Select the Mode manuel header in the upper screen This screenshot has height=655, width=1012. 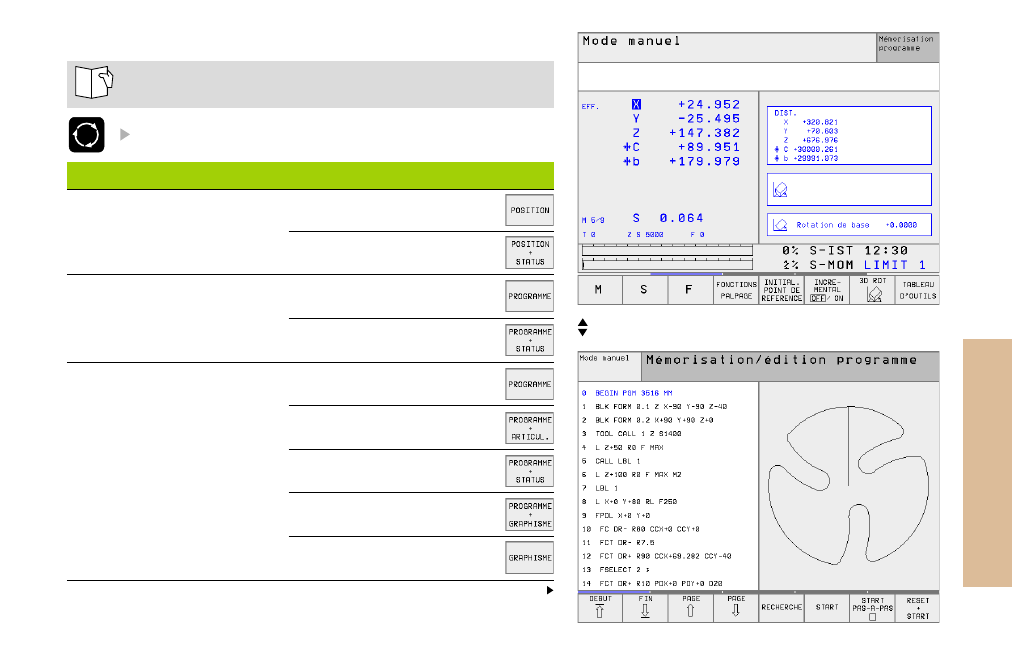[727, 47]
